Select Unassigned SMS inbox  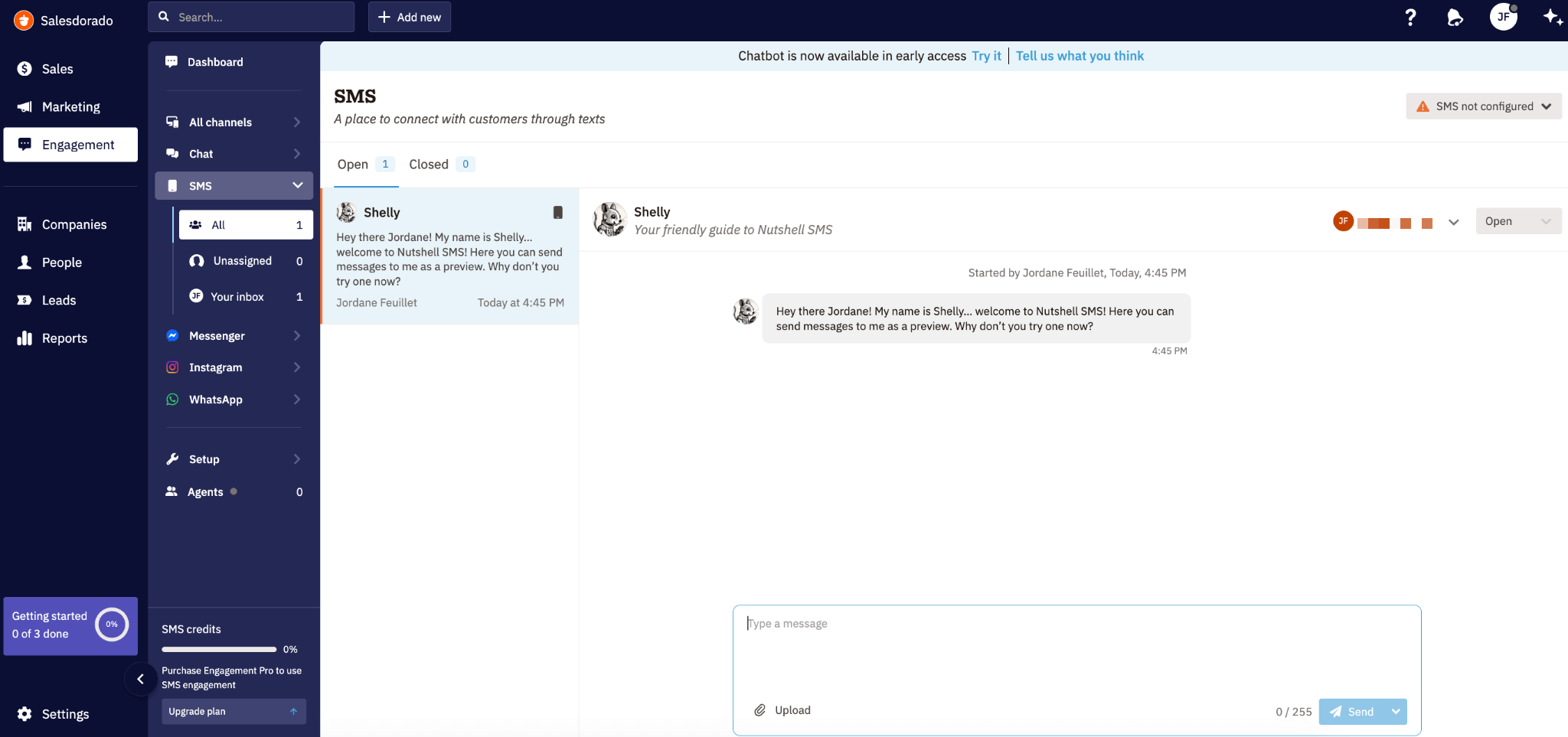point(243,261)
